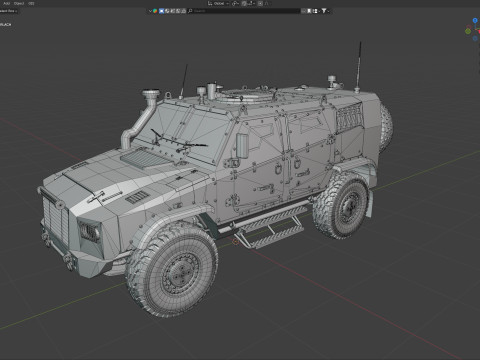Open the Select Box tool dropdown

click(9, 11)
